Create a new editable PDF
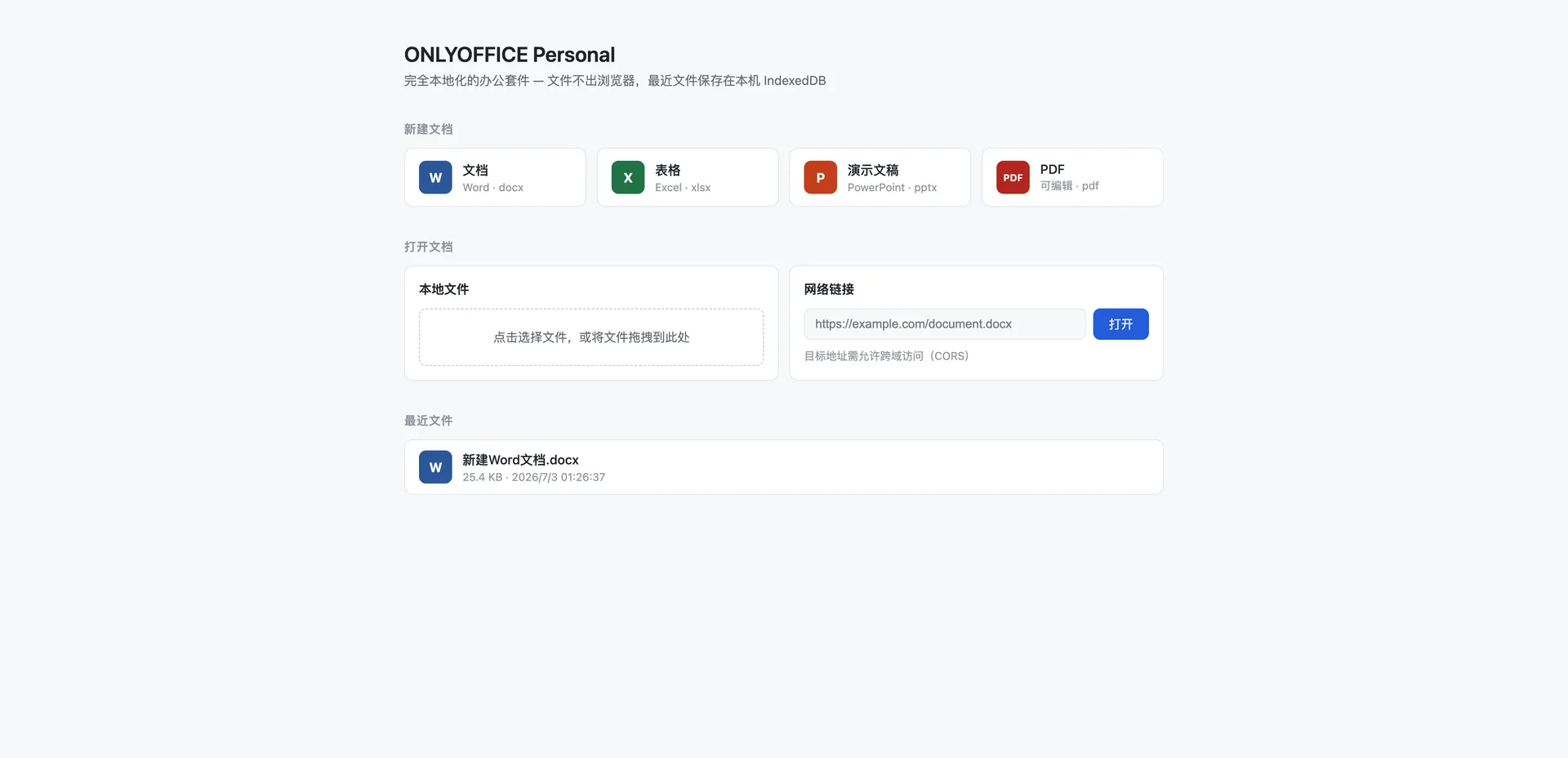The height and width of the screenshot is (758, 1568). click(1072, 177)
